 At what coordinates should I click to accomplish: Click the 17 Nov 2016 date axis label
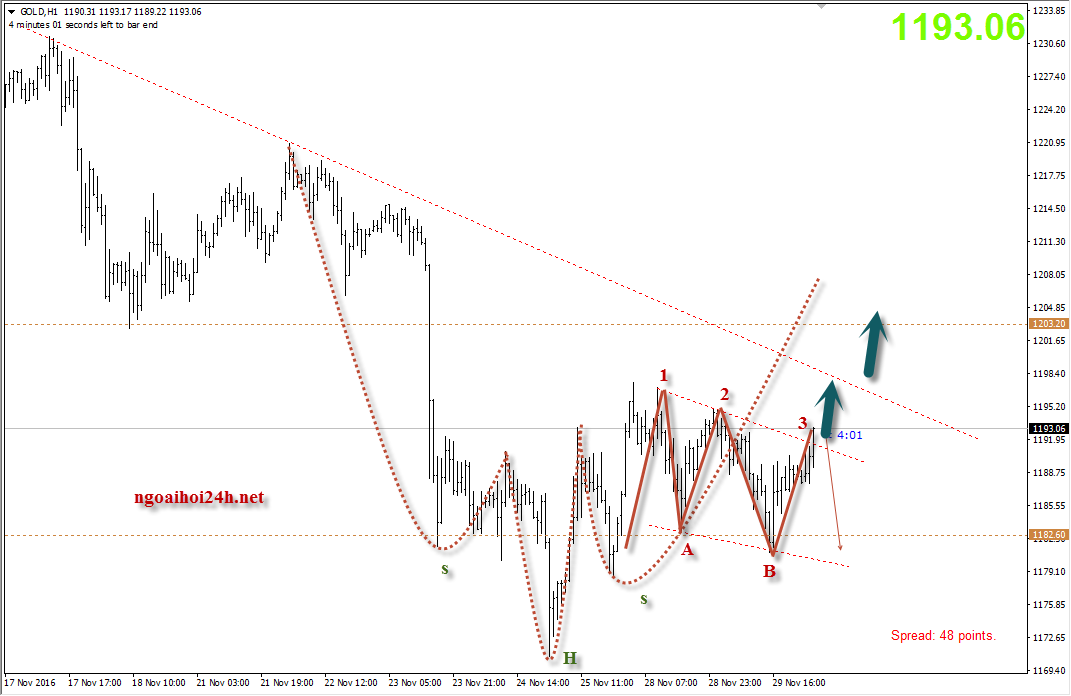(x=30, y=683)
